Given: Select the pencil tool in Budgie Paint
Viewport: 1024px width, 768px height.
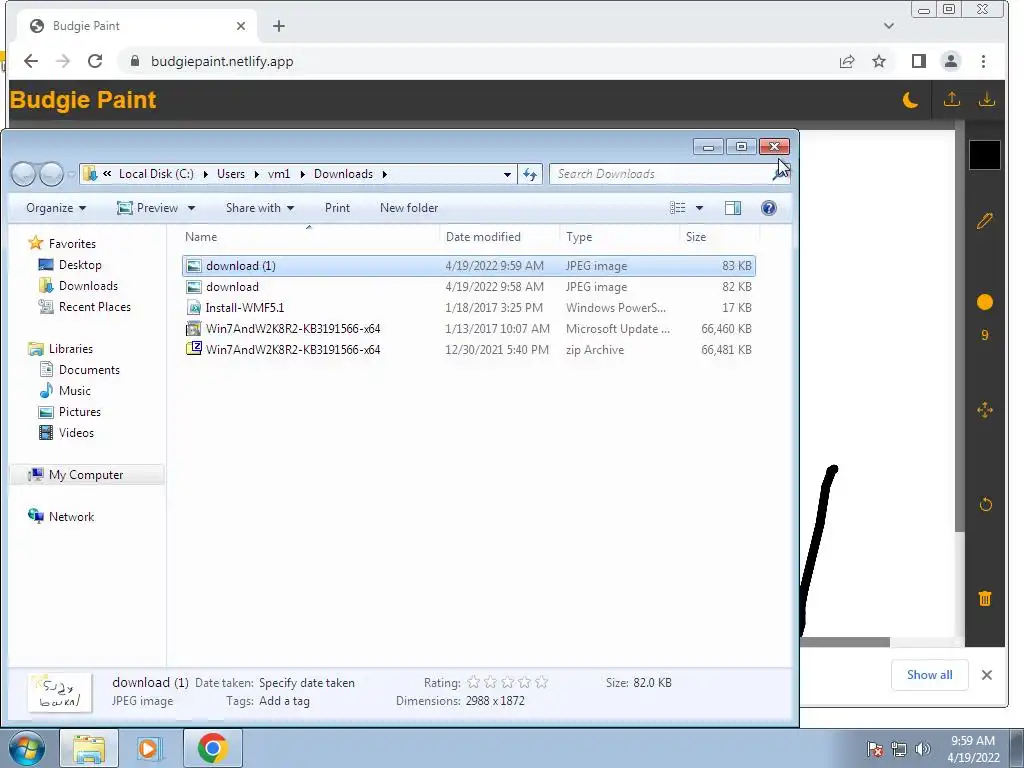Looking at the screenshot, I should (985, 221).
